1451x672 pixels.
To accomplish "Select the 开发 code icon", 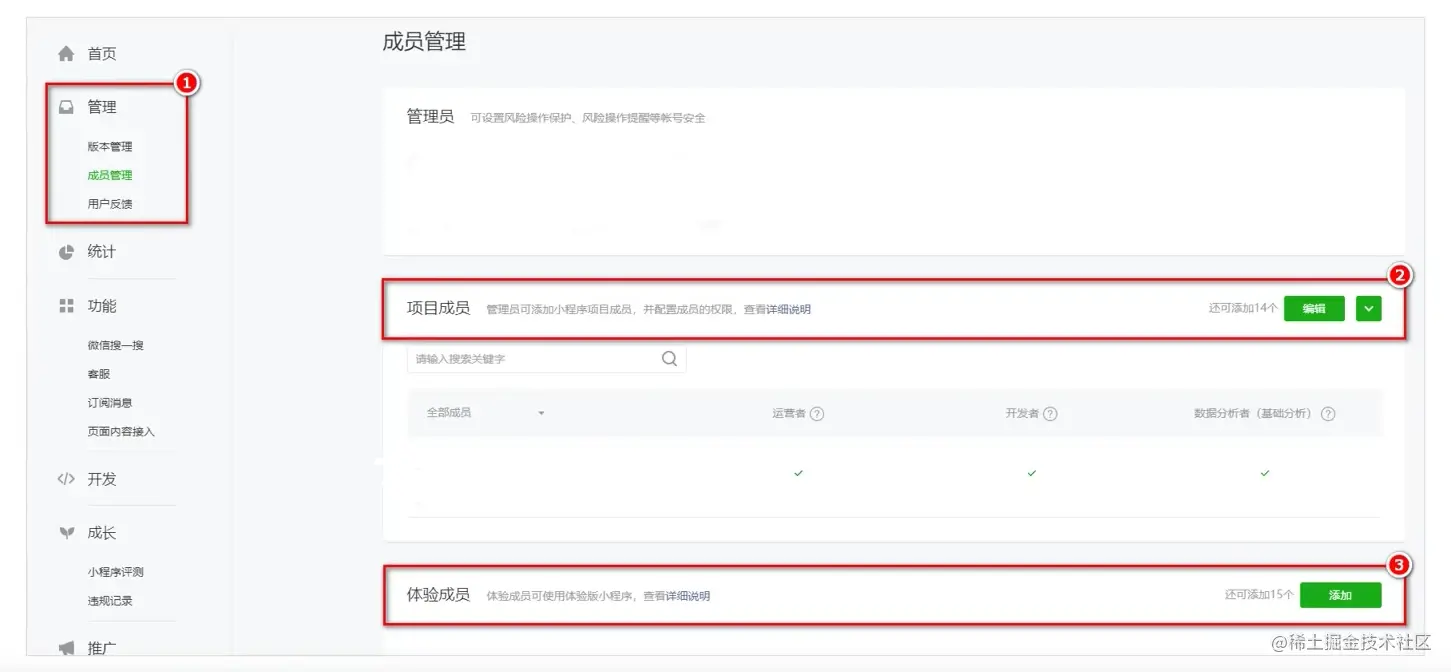I will click(x=65, y=479).
